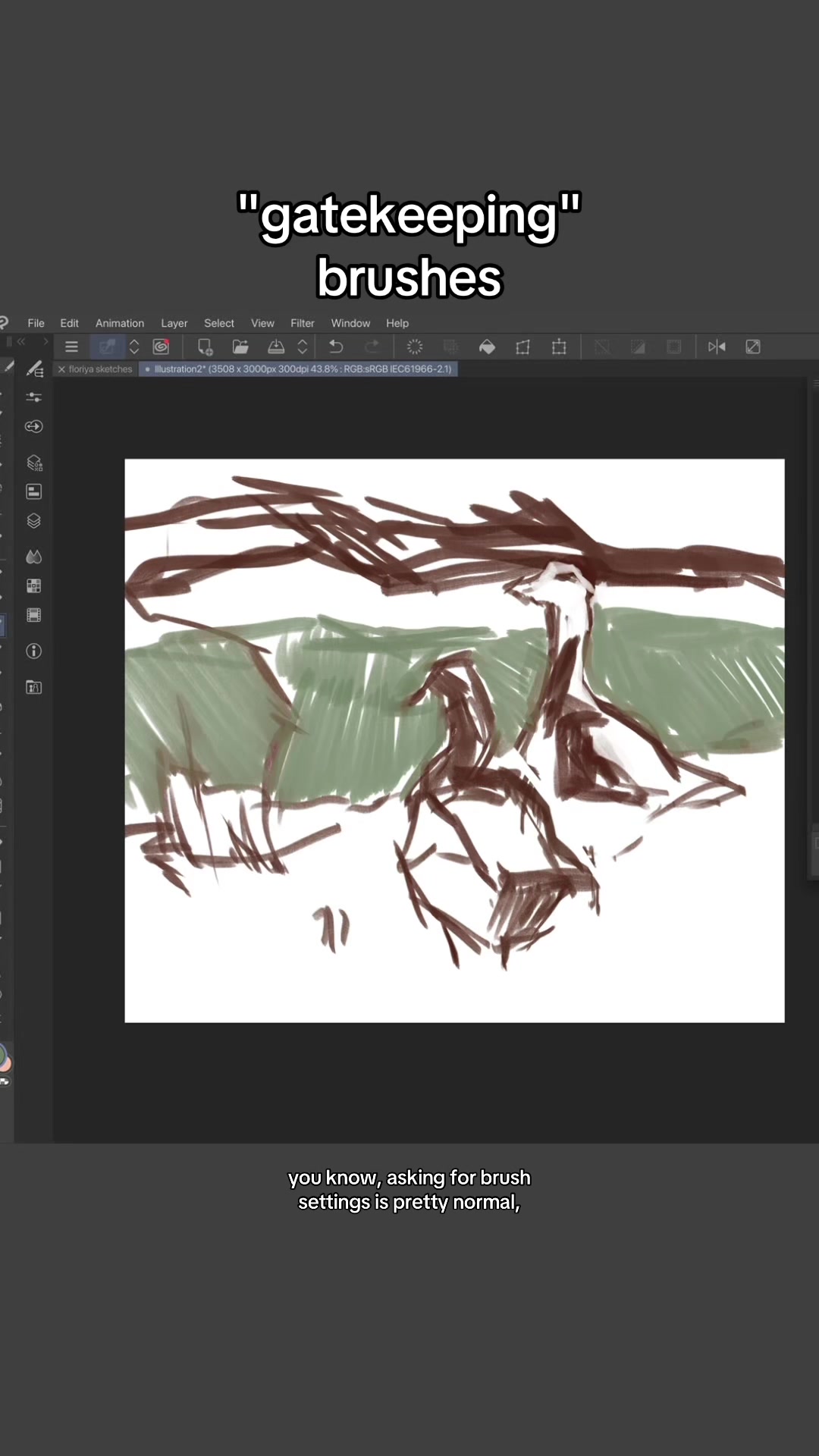The image size is (819, 1456).
Task: Click the Free Transform icon
Action: point(559,347)
